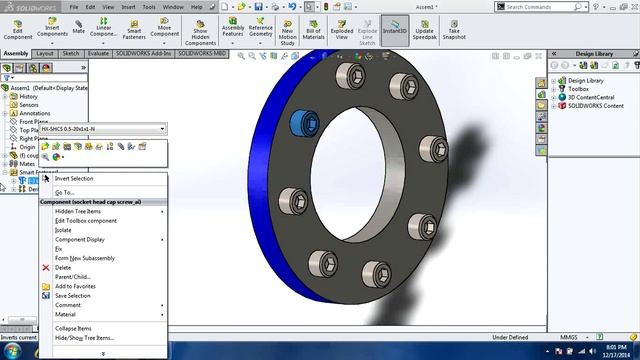Expand 3D ContentCentral node

coord(554,98)
